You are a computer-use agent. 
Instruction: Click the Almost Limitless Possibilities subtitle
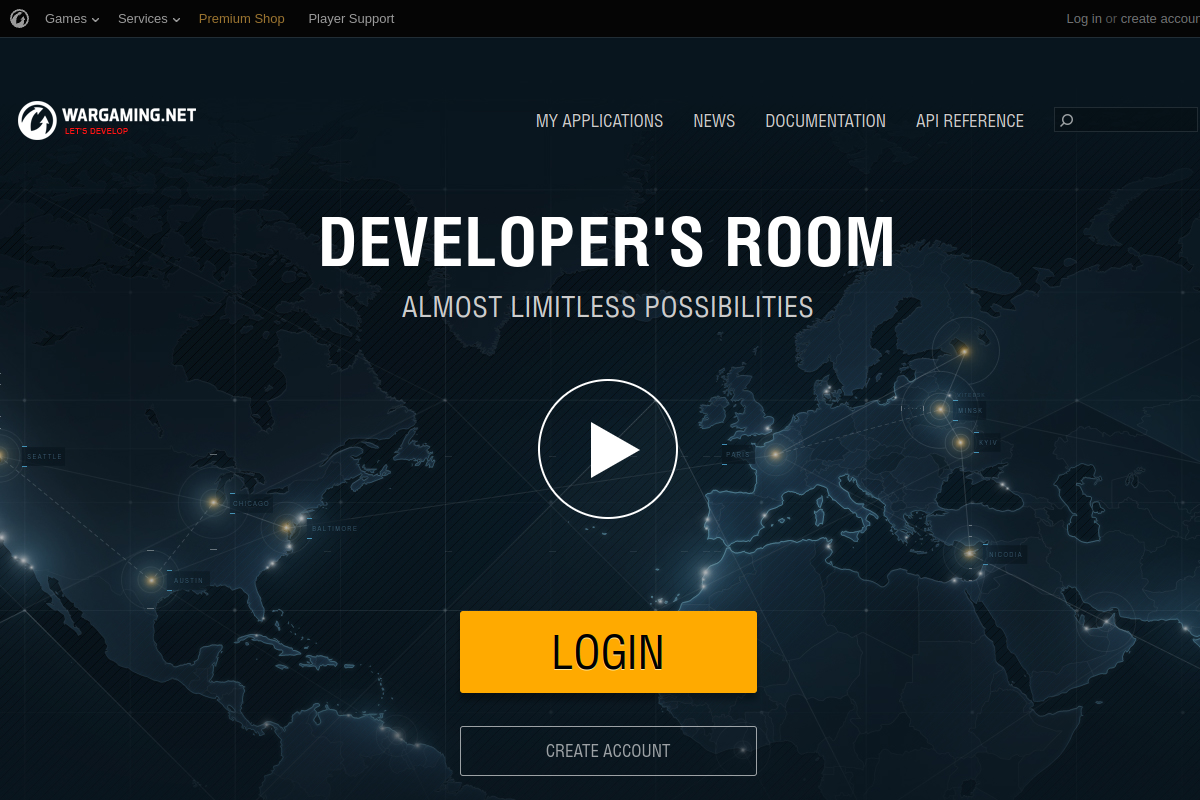pos(608,306)
